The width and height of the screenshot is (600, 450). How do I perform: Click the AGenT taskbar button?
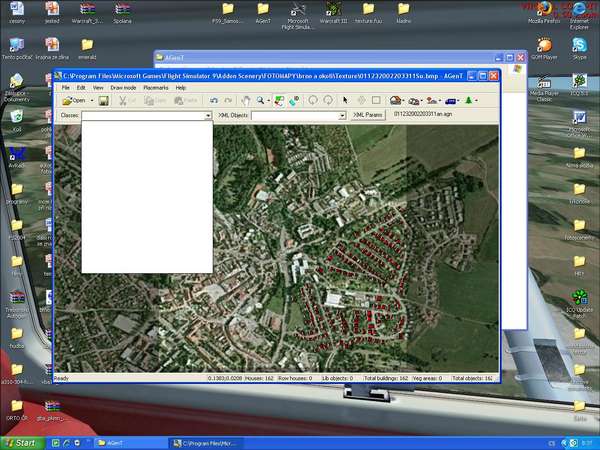125,442
